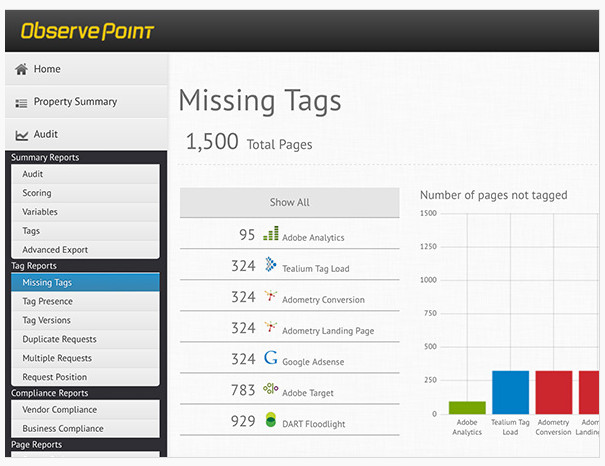Select the Tealium Tag Load label

(316, 268)
